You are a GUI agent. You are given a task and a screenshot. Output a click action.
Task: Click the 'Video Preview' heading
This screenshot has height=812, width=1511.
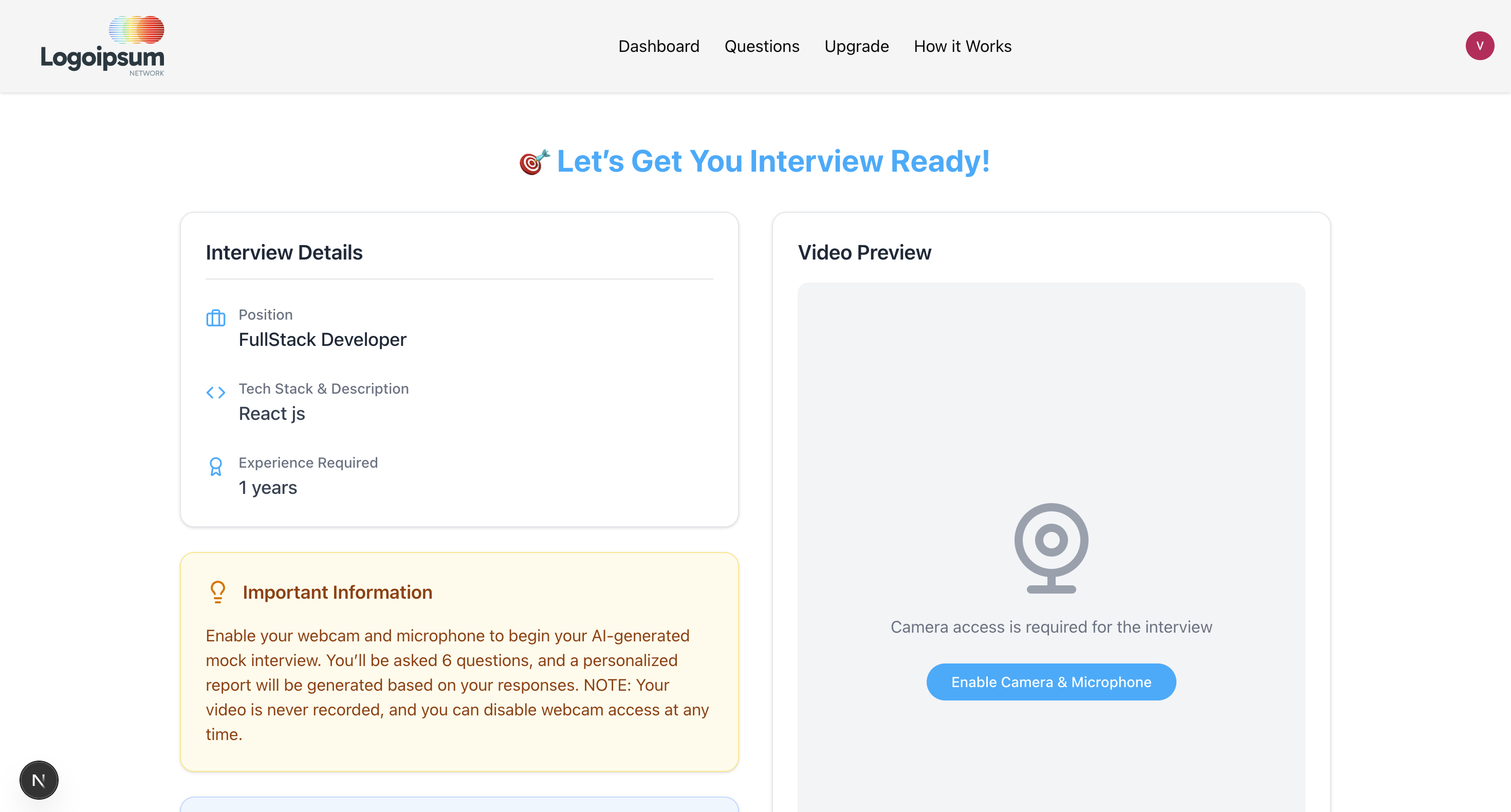pyautogui.click(x=864, y=252)
